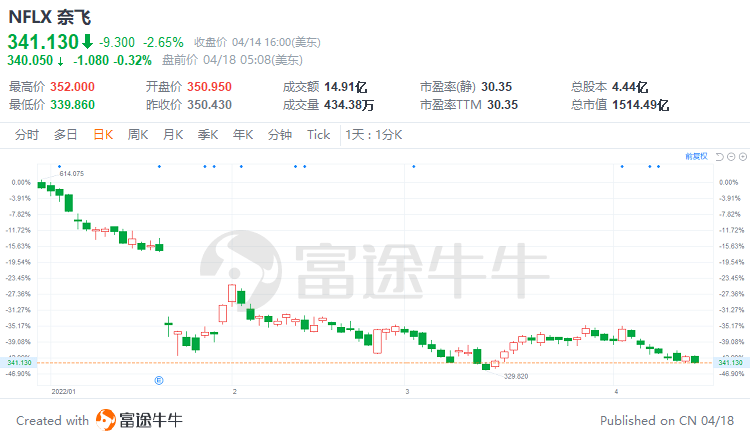Open the earnings 'E' marker below the chart
Screen dimensions: 750x441
click(159, 380)
